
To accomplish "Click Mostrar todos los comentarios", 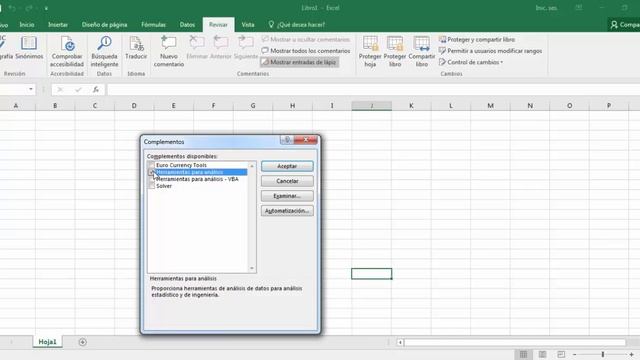I will click(306, 51).
